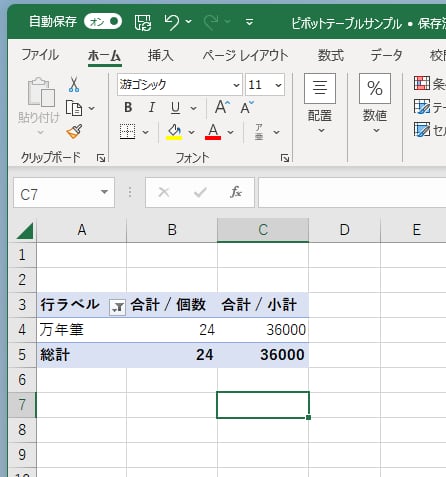446x477 pixels.
Task: Toggle the AutoSave switch off
Action: click(x=103, y=22)
